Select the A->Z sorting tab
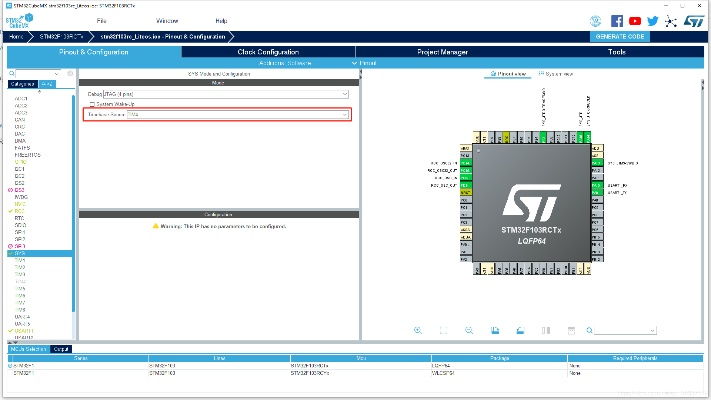The height and width of the screenshot is (400, 711). click(47, 85)
